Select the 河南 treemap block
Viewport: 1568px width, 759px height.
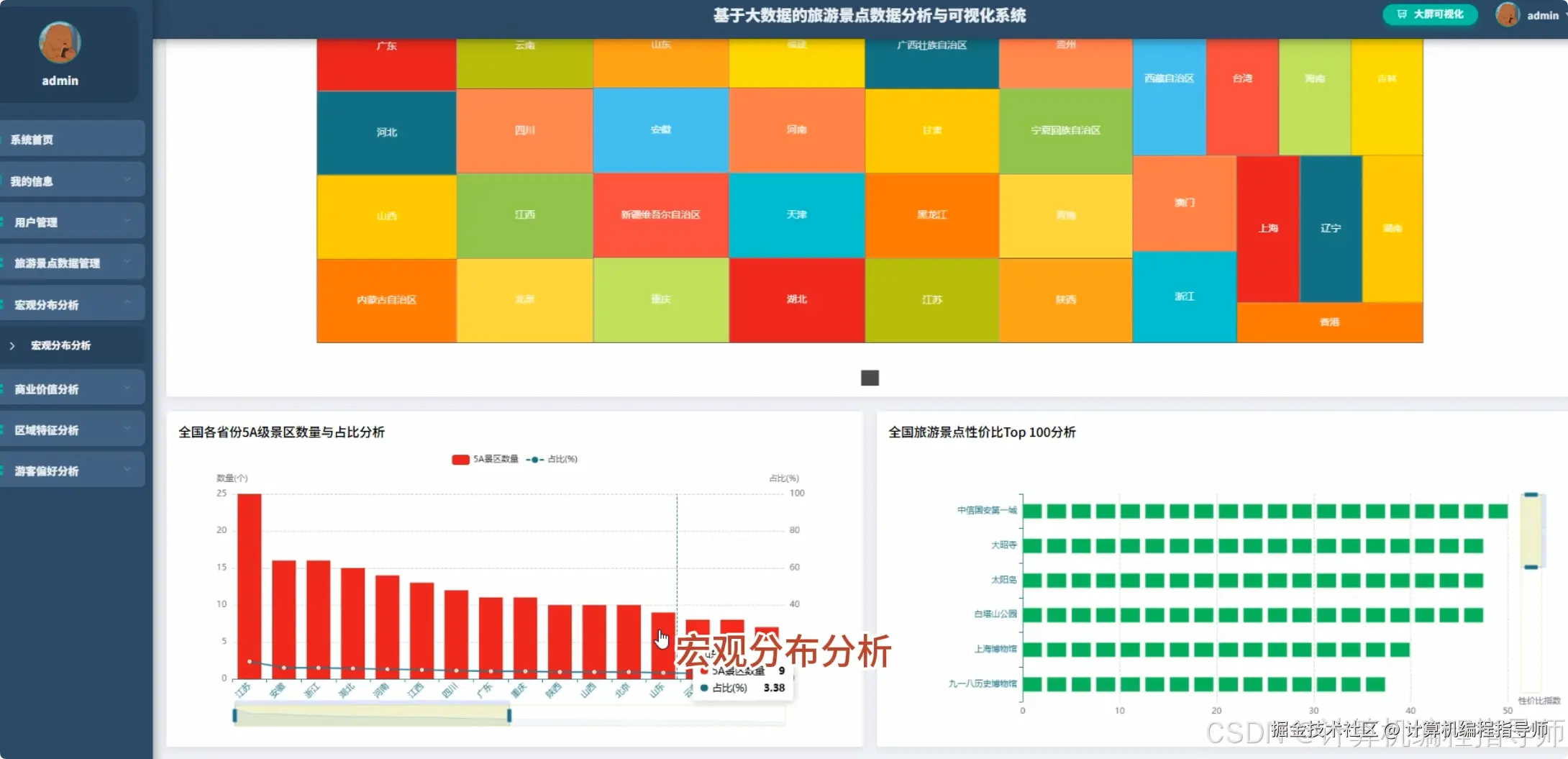(x=796, y=130)
